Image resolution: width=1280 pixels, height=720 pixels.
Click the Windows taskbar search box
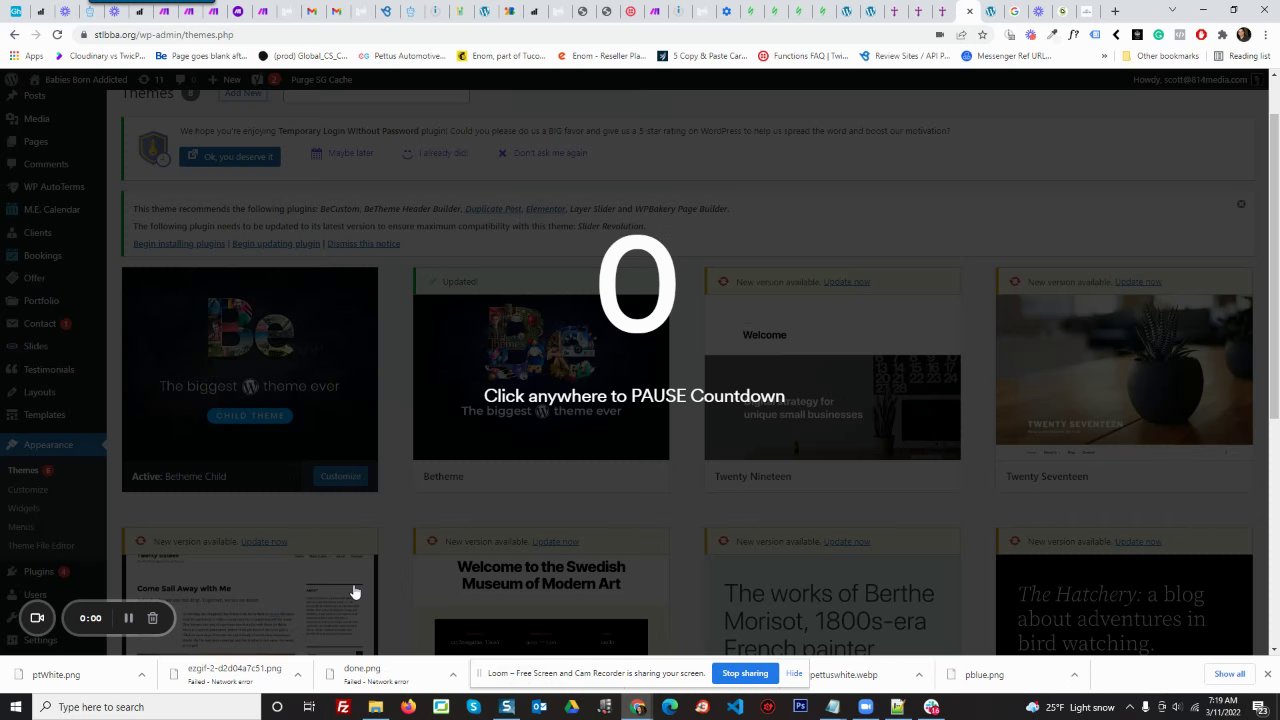[145, 707]
